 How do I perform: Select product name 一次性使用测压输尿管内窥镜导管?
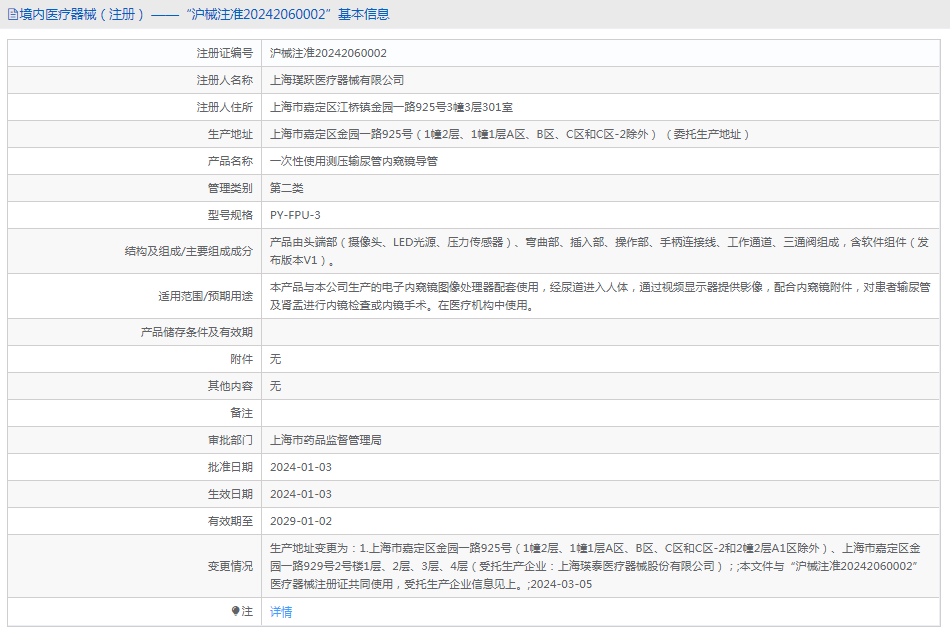pos(354,161)
